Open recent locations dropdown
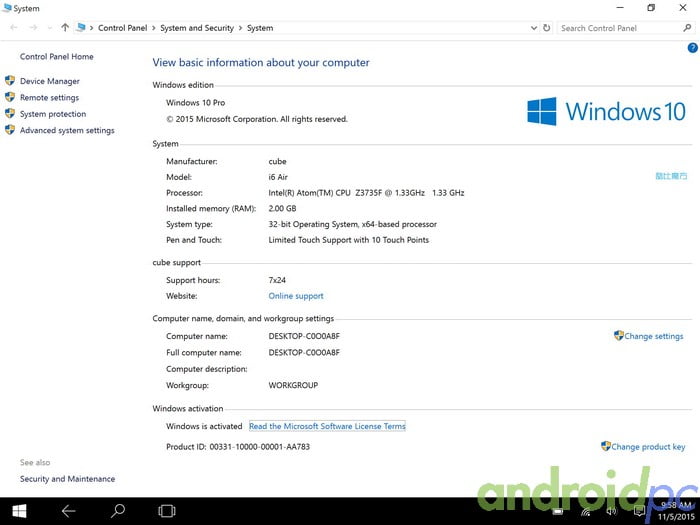This screenshot has height=525, width=700. point(49,28)
